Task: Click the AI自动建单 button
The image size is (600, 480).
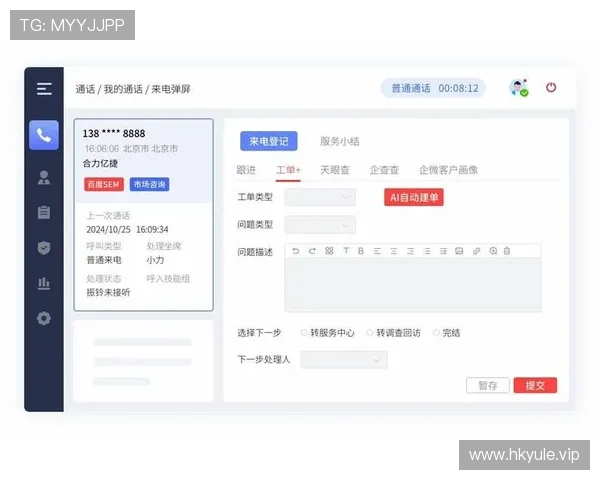Action: (414, 197)
